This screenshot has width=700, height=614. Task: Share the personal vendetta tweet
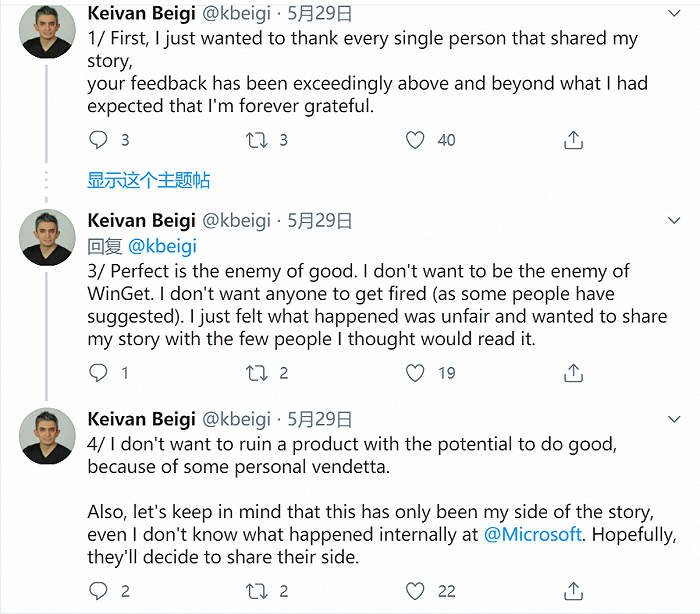tap(573, 591)
